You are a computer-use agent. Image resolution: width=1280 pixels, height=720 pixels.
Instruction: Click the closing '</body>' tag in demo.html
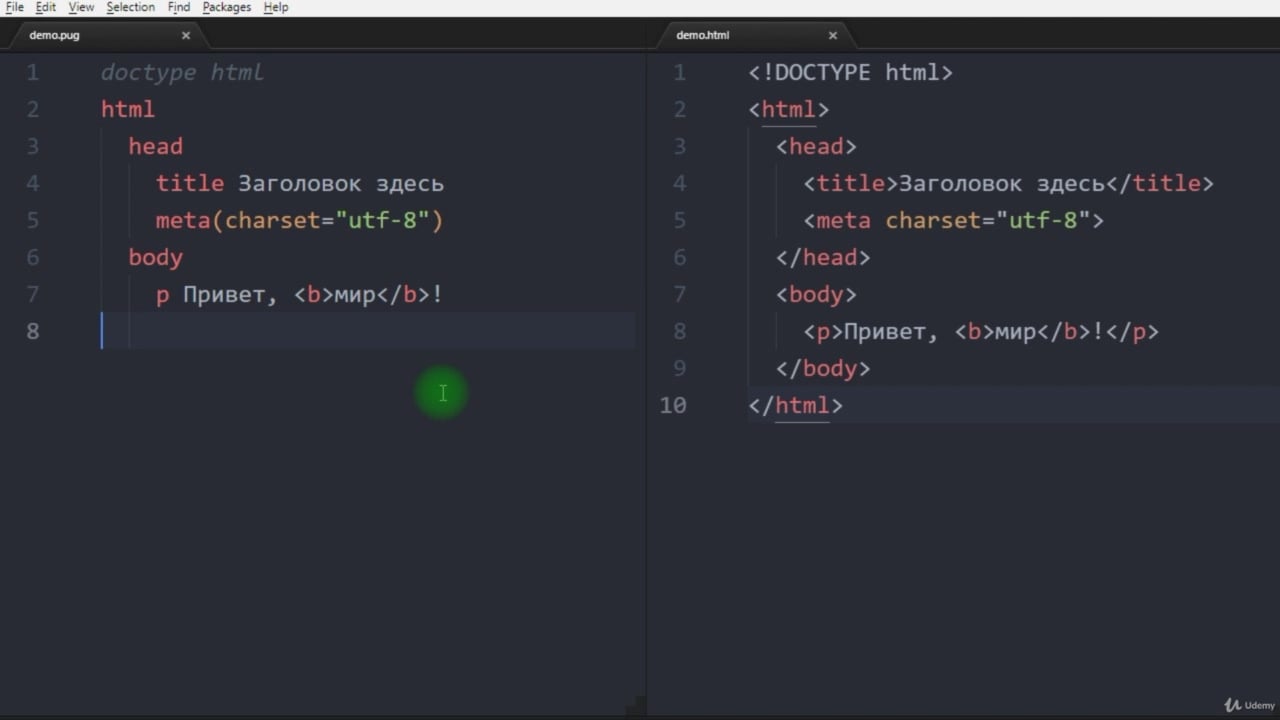(x=823, y=369)
